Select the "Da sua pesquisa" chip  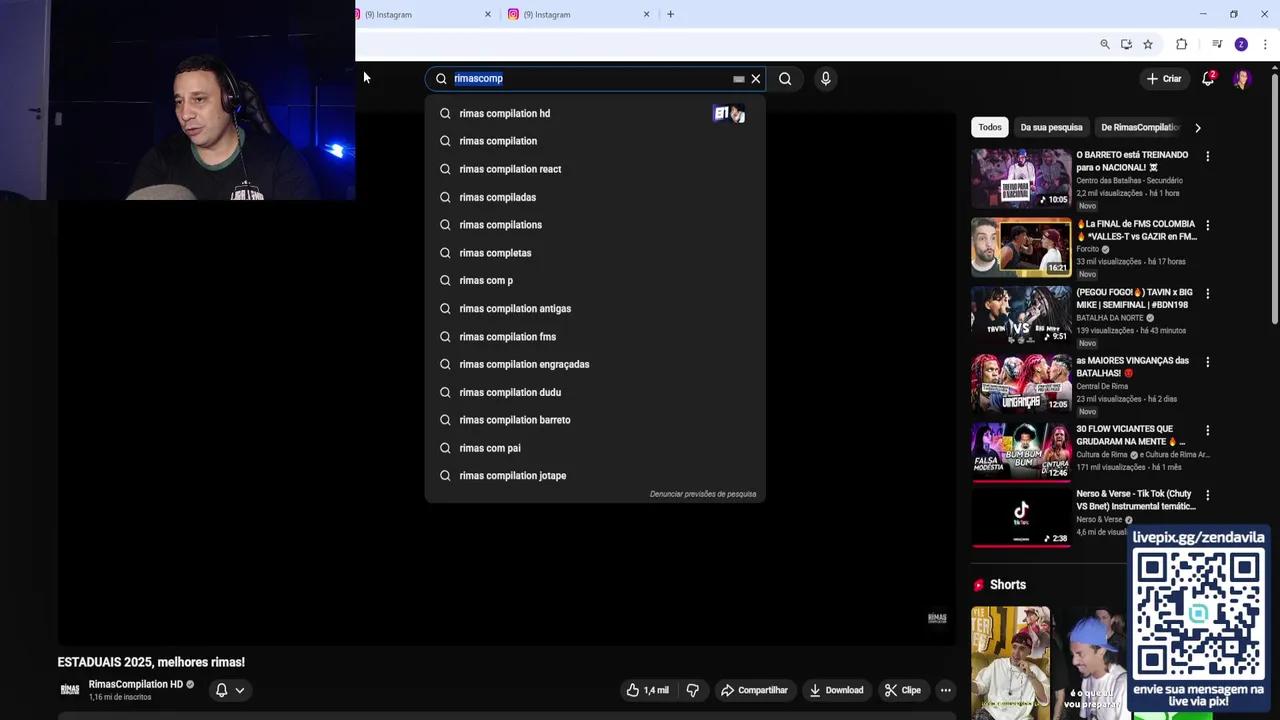click(1051, 127)
